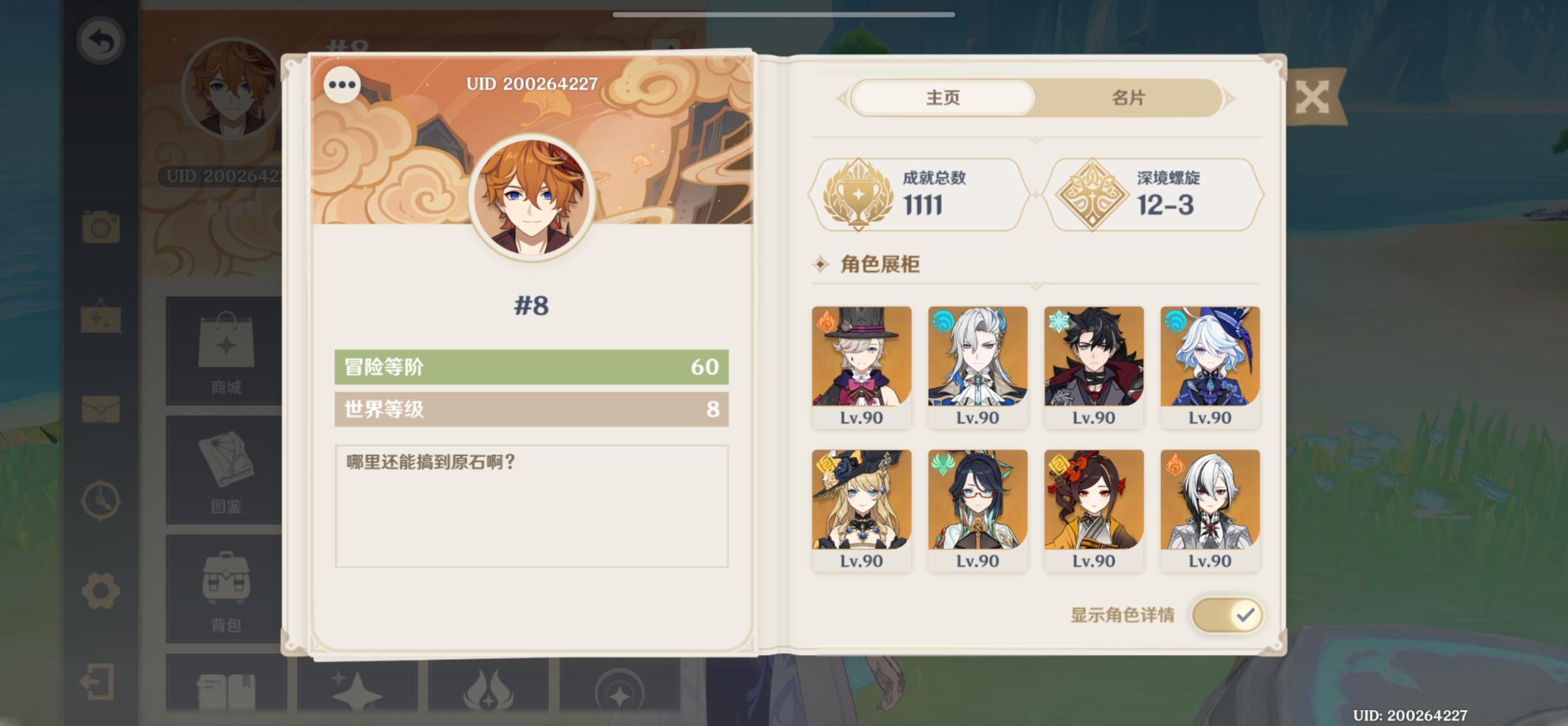Open the 图鉴 archive book icon

[226, 470]
